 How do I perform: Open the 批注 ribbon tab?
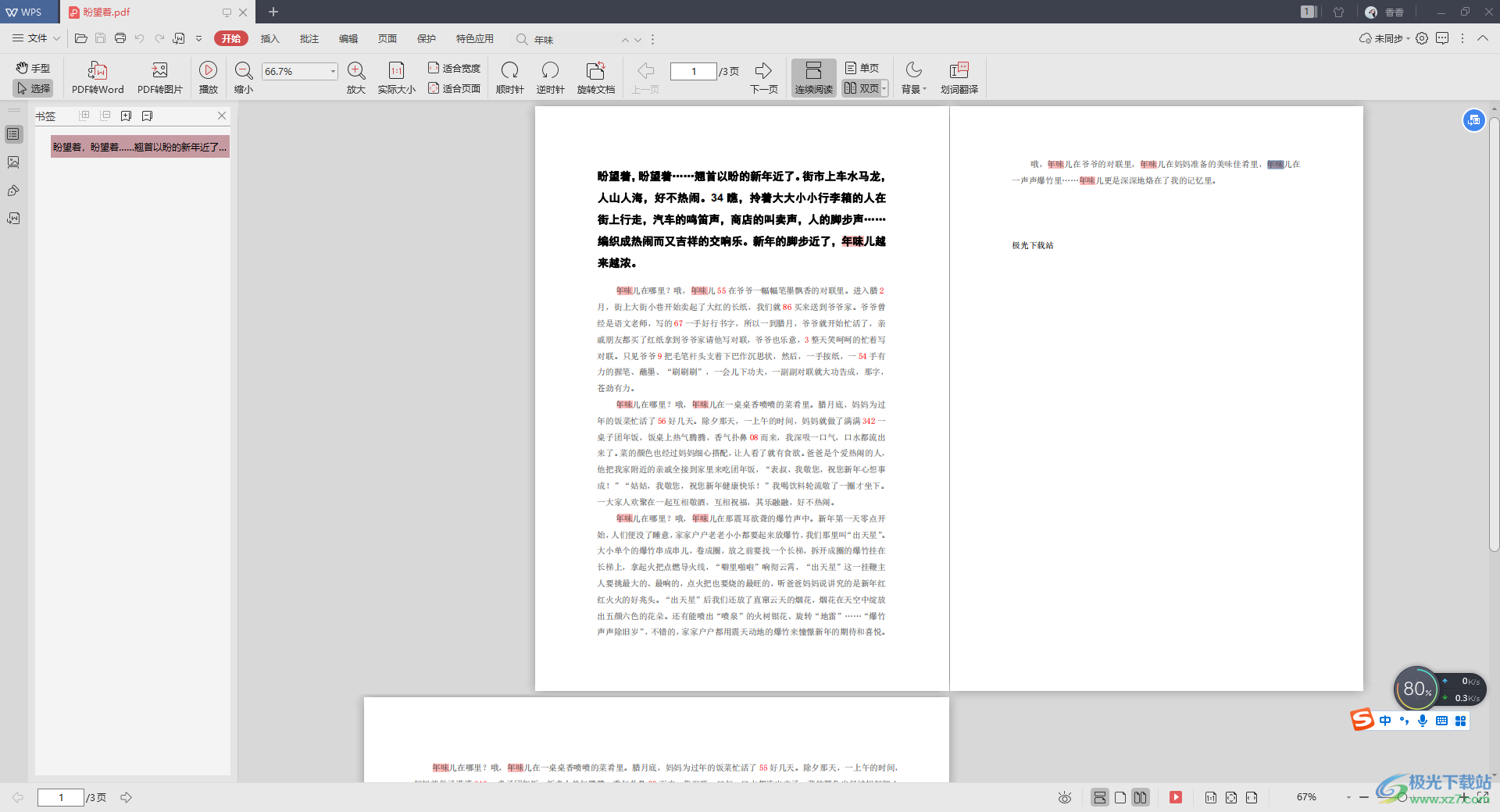(x=309, y=38)
